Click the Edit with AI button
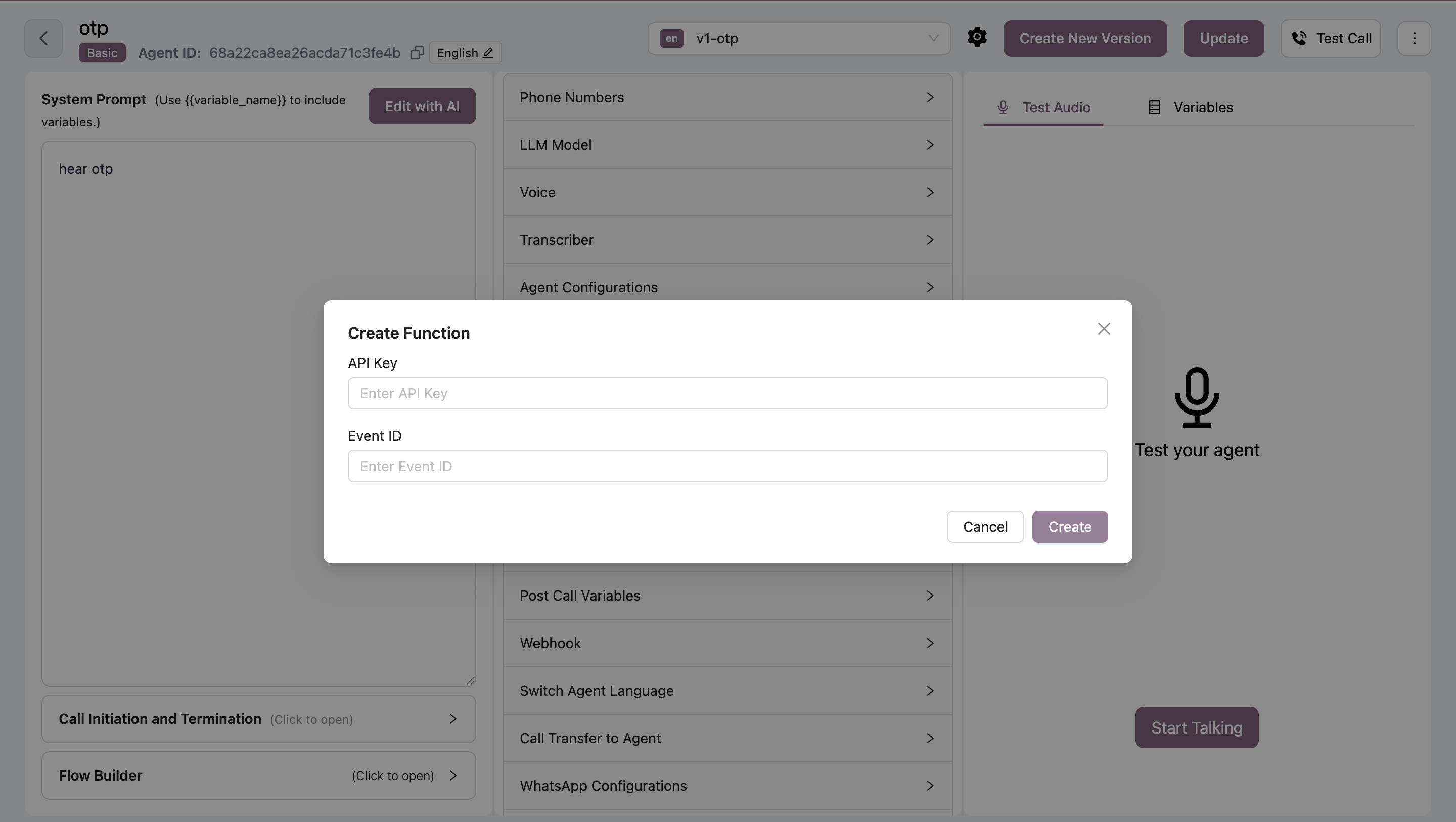The image size is (1456, 822). [x=422, y=106]
